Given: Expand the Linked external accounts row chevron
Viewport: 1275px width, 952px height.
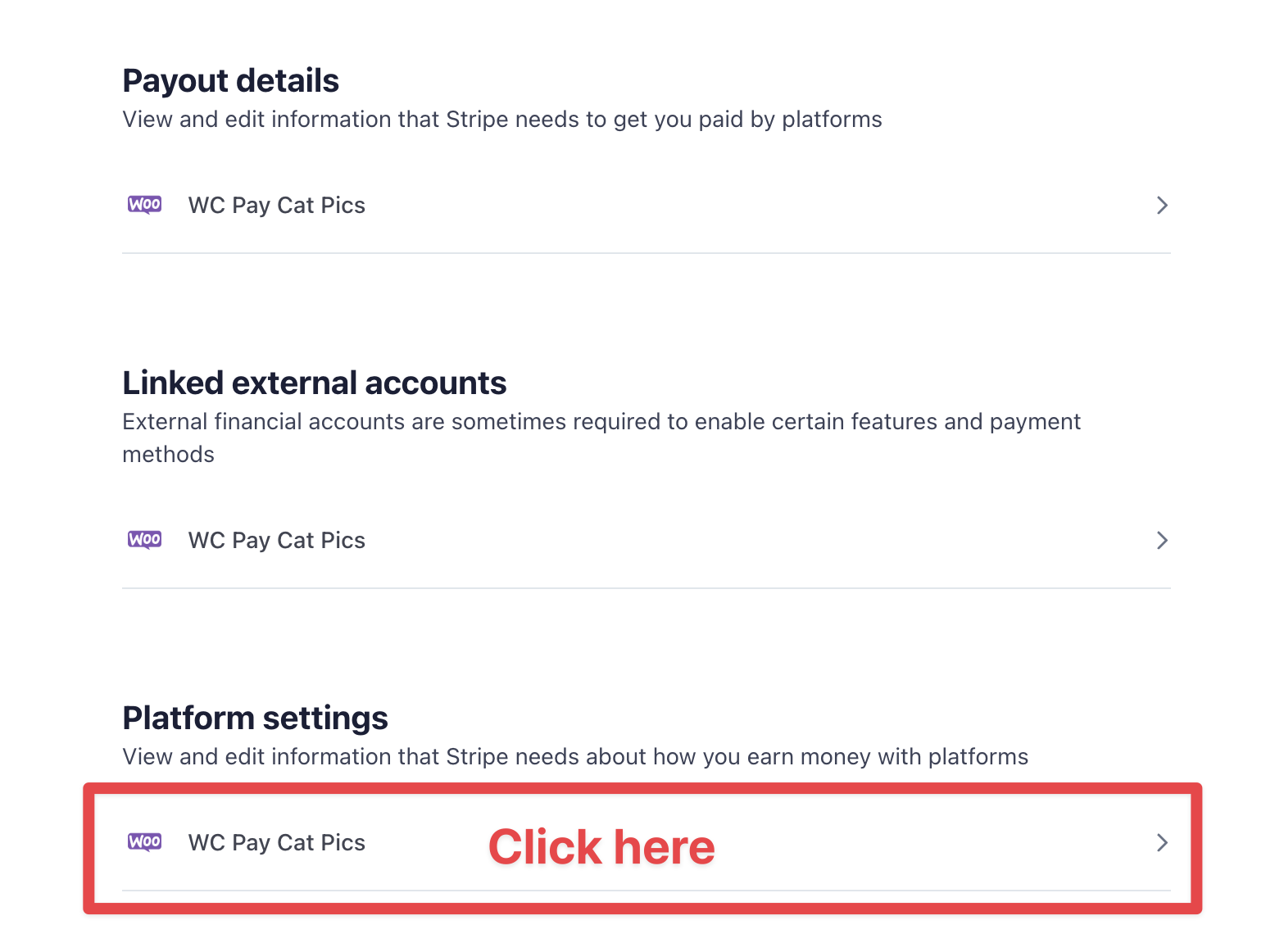Looking at the screenshot, I should 1161,540.
